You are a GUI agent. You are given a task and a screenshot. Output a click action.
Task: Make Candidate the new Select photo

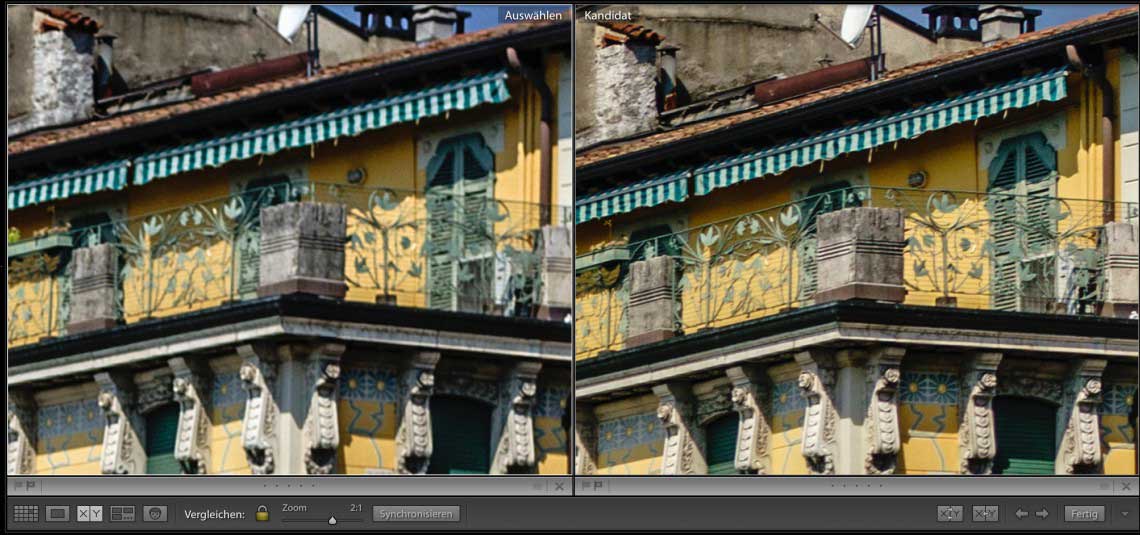[x=984, y=514]
